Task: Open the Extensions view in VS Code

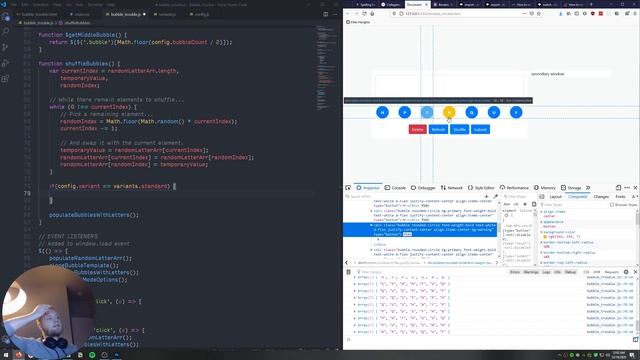Action: [6, 78]
